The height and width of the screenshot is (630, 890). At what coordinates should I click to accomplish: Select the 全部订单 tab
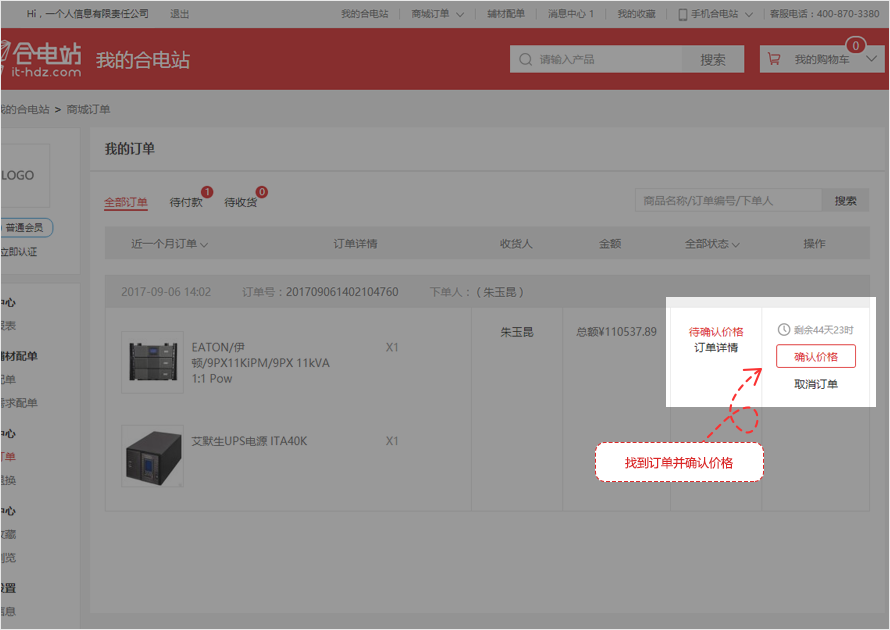[x=126, y=202]
